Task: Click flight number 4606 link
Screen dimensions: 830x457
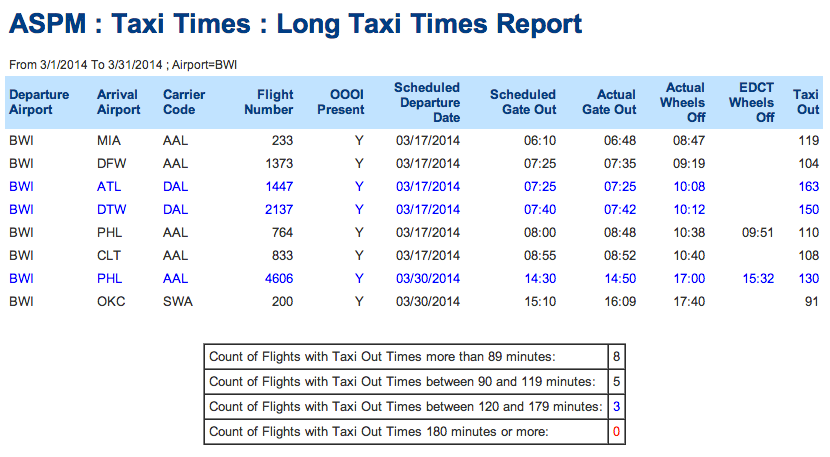Action: coord(278,279)
